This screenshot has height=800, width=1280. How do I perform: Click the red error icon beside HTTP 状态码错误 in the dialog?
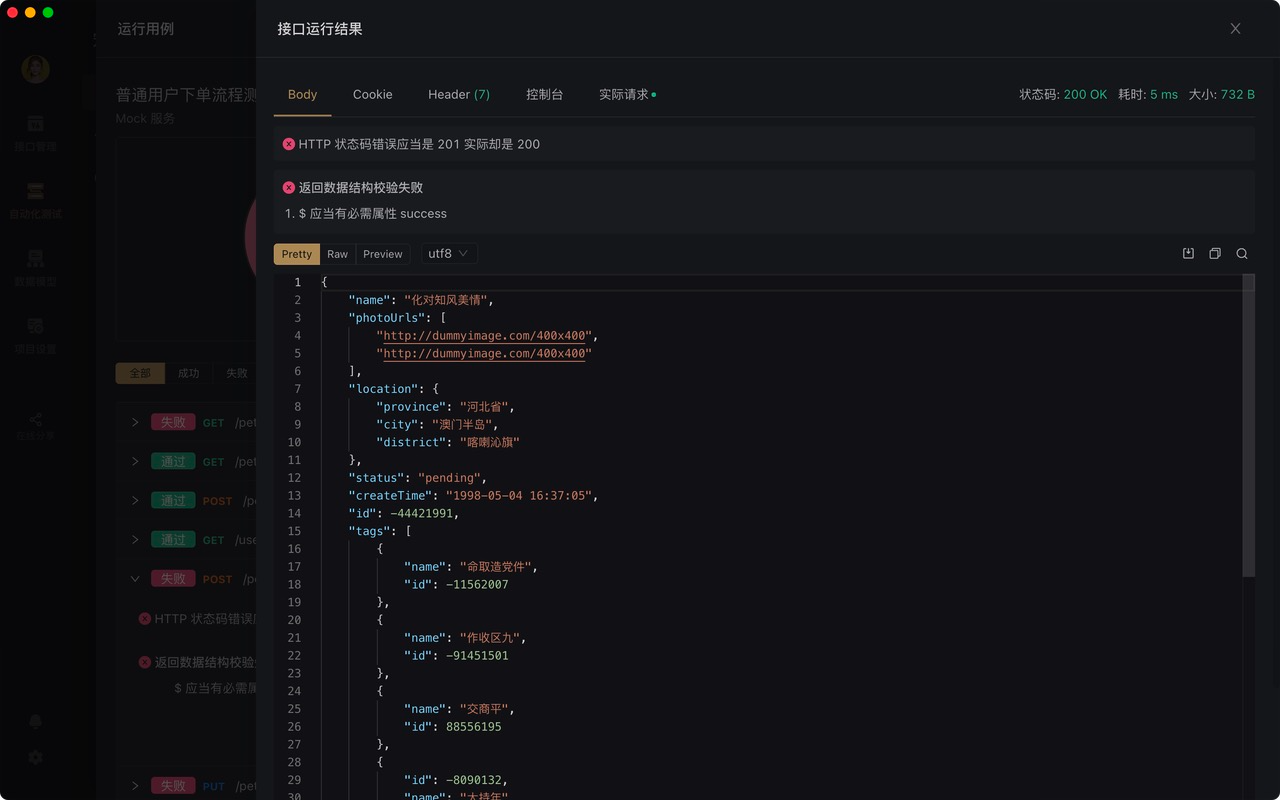(289, 144)
